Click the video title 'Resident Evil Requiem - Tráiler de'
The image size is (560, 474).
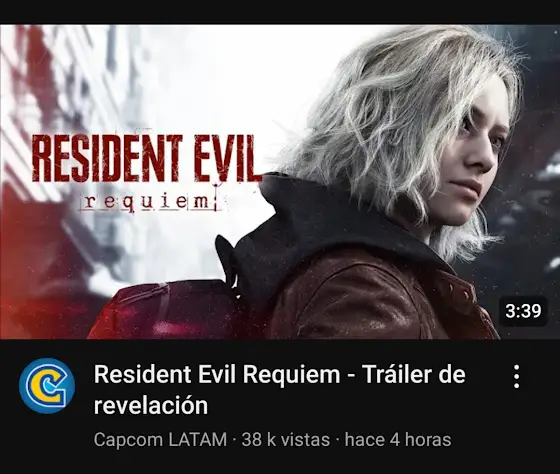coord(280,374)
